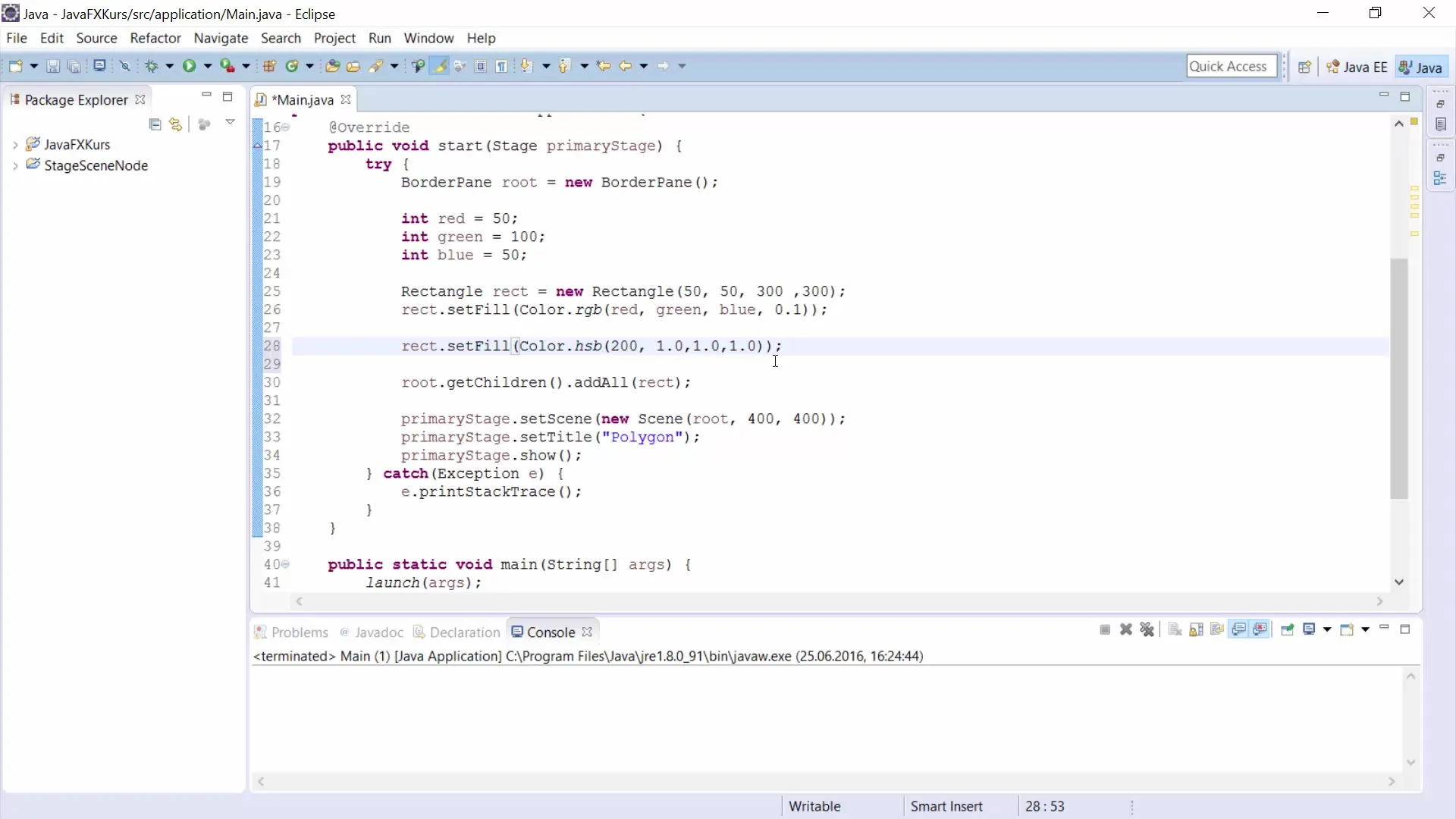
Task: Select the StageSceneNode project
Action: 96,165
